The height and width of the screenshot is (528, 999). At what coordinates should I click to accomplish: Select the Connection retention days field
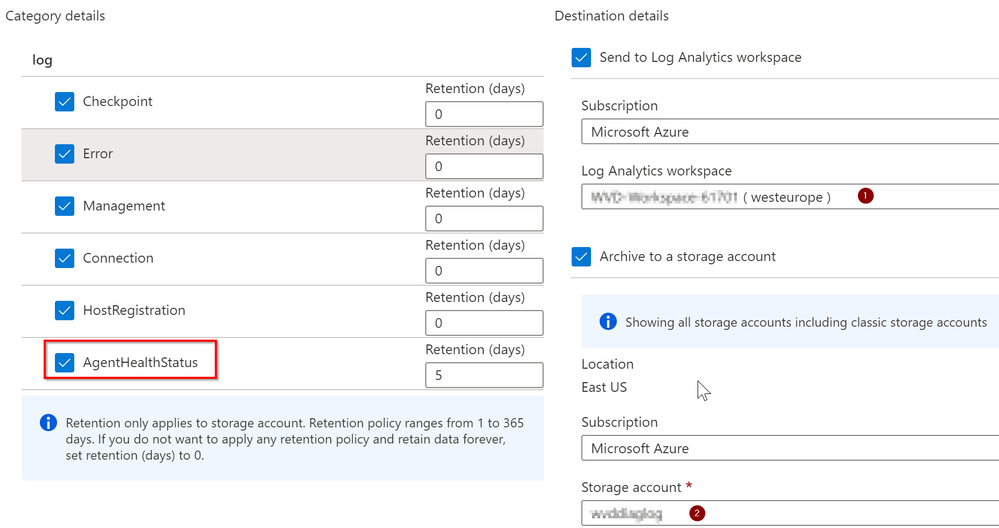[484, 270]
